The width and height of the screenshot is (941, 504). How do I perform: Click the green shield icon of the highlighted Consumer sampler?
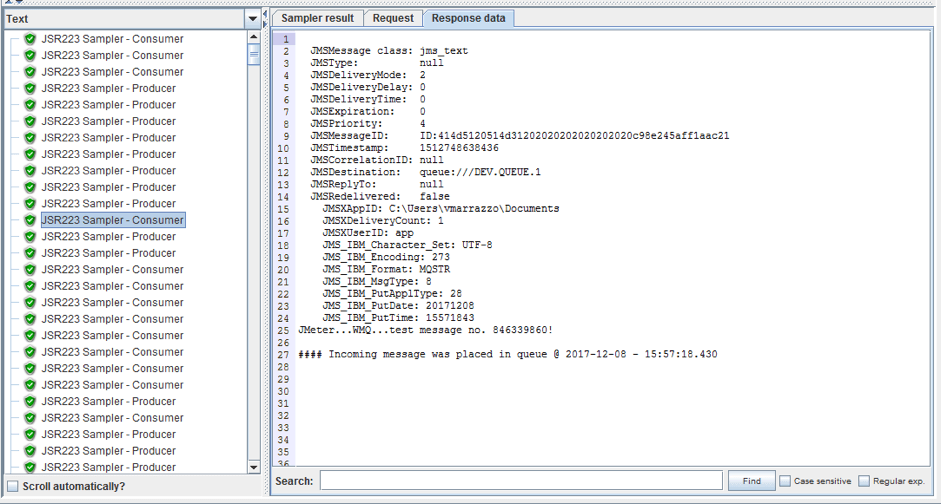31,220
